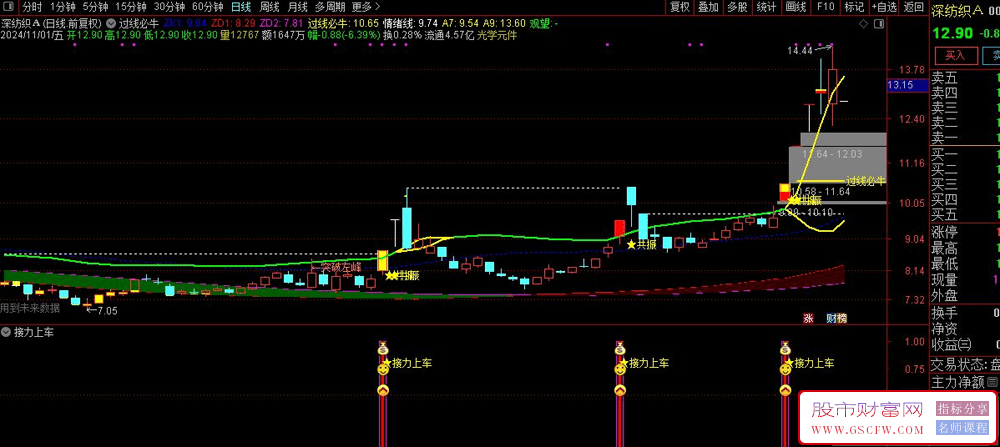This screenshot has width=1000, height=447.
Task: Click the 用到未来数据 warning text
Action: pos(30,308)
